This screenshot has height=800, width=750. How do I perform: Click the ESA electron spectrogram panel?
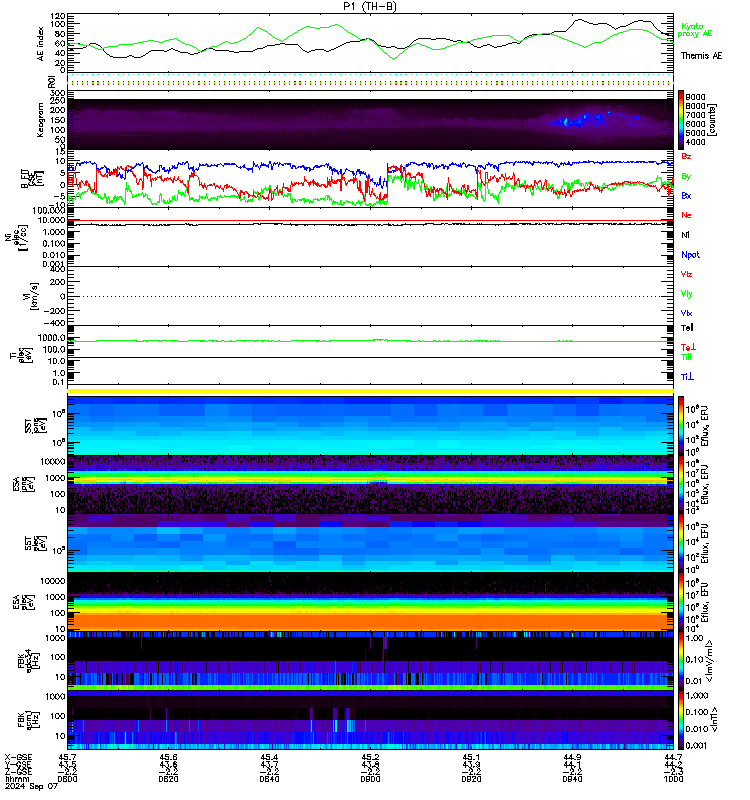370,602
